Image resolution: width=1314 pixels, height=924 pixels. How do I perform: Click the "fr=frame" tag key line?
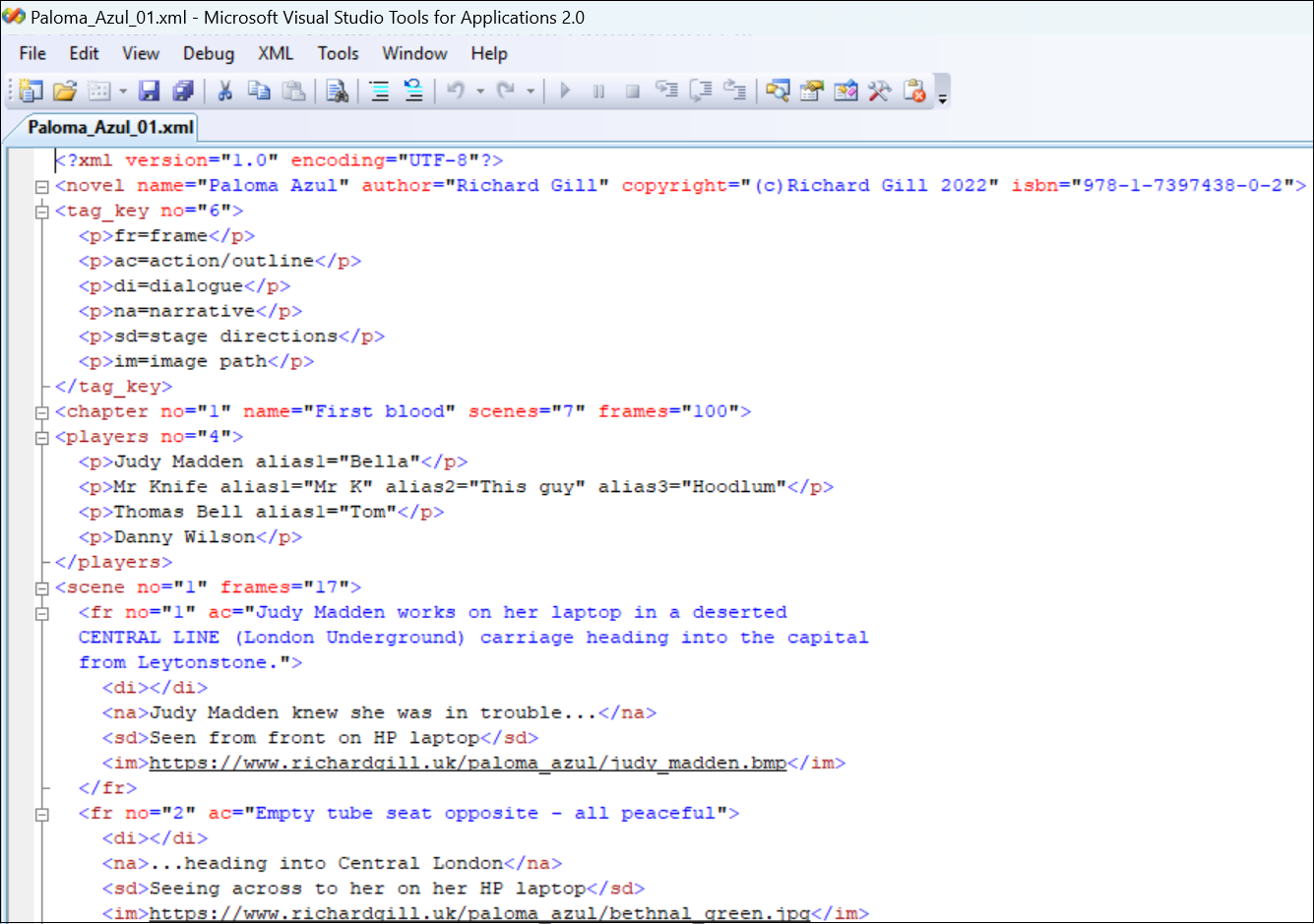[167, 236]
